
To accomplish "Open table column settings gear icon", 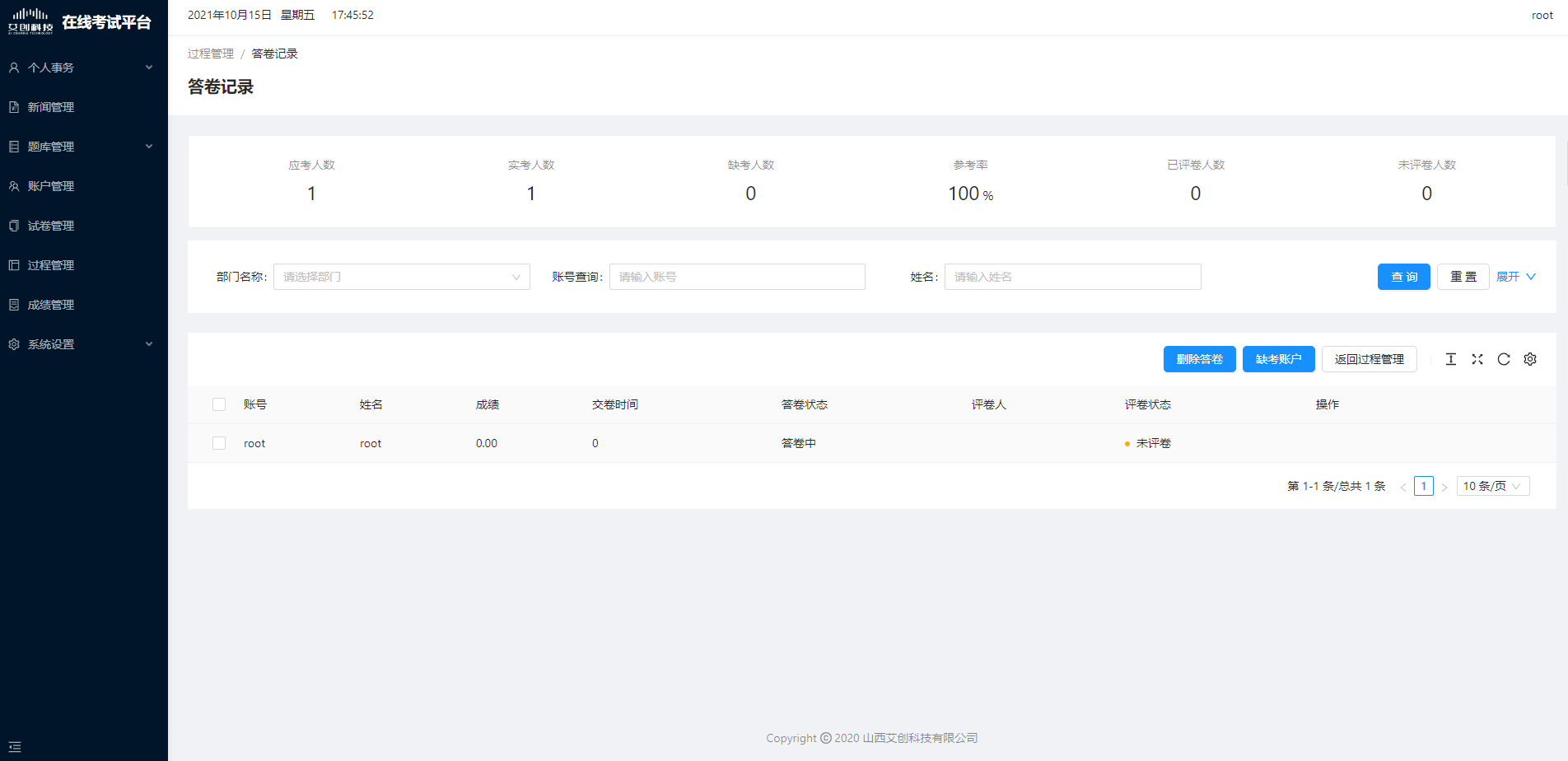I will [1530, 359].
